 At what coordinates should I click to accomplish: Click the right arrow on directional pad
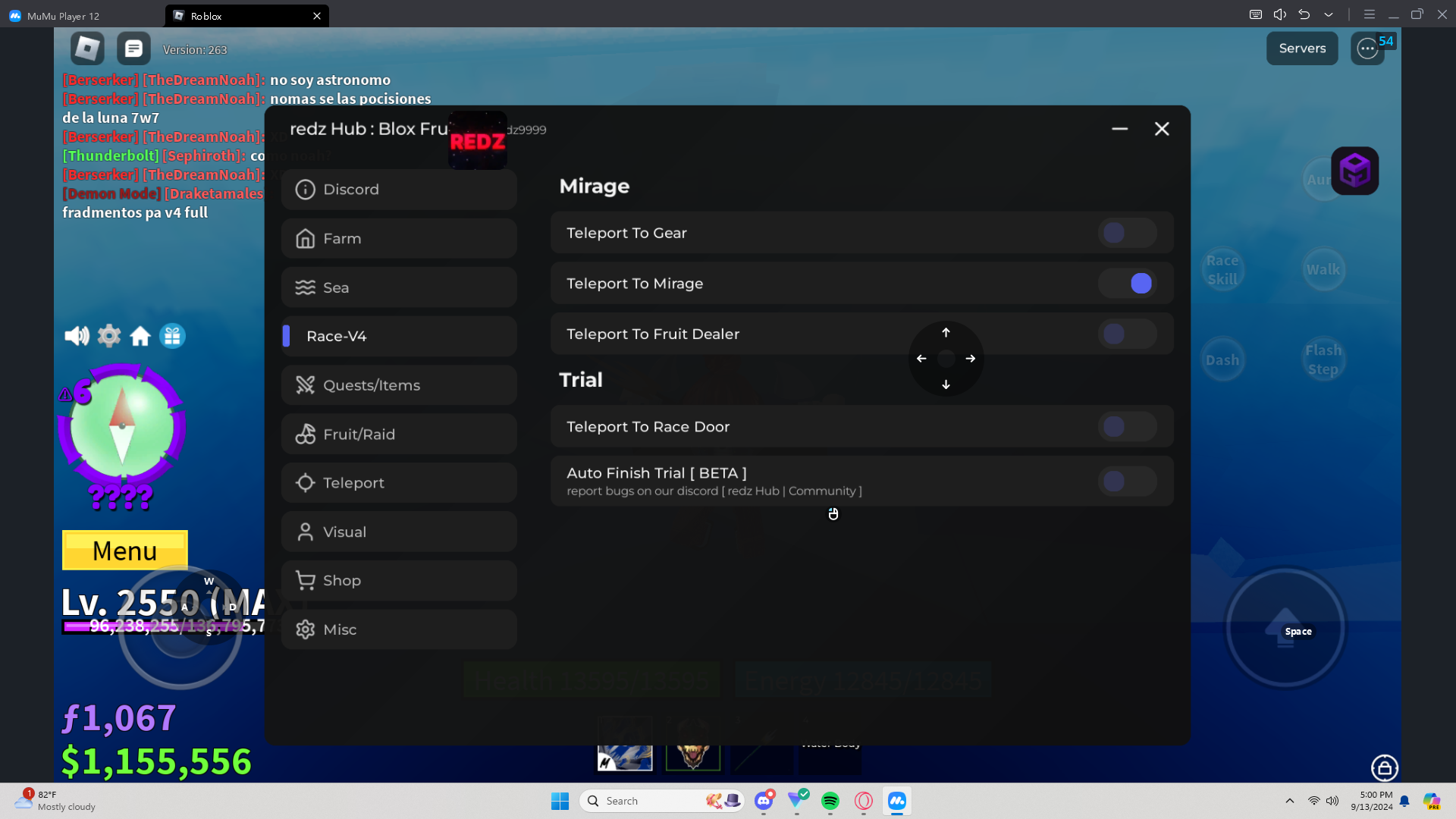click(x=971, y=359)
